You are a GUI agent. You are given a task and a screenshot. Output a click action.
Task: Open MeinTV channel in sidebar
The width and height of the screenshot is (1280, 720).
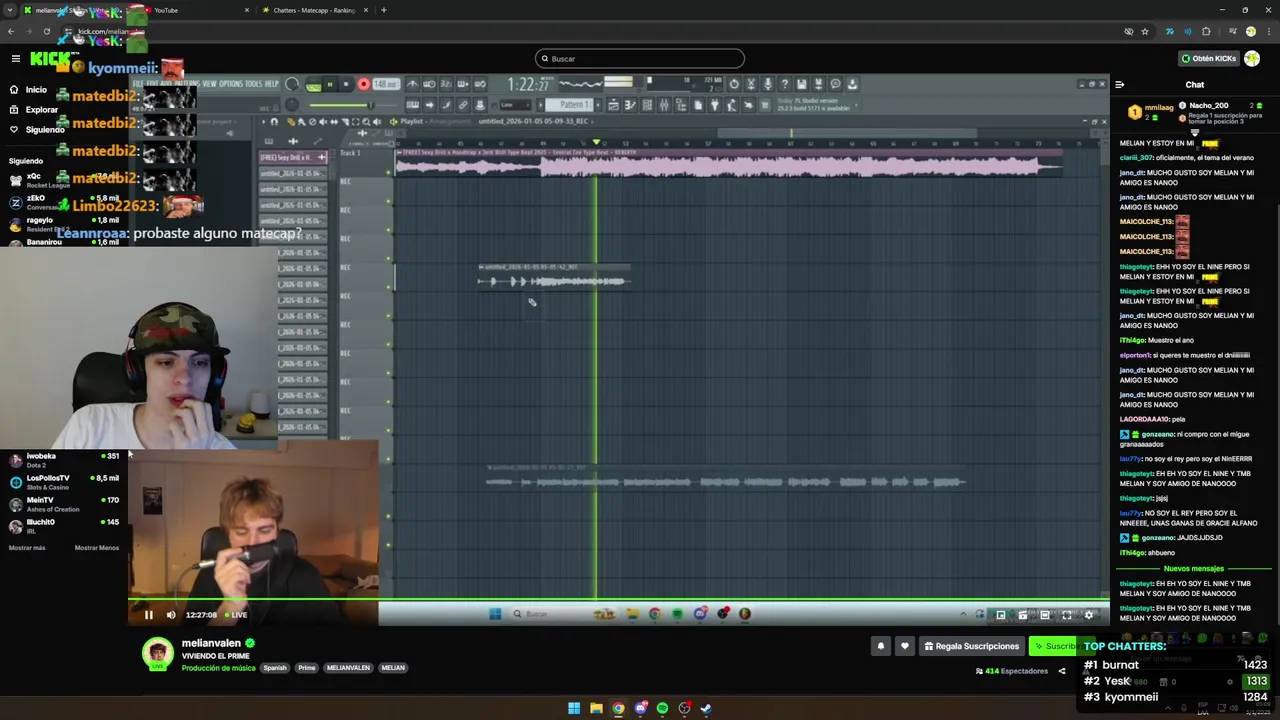pos(65,504)
